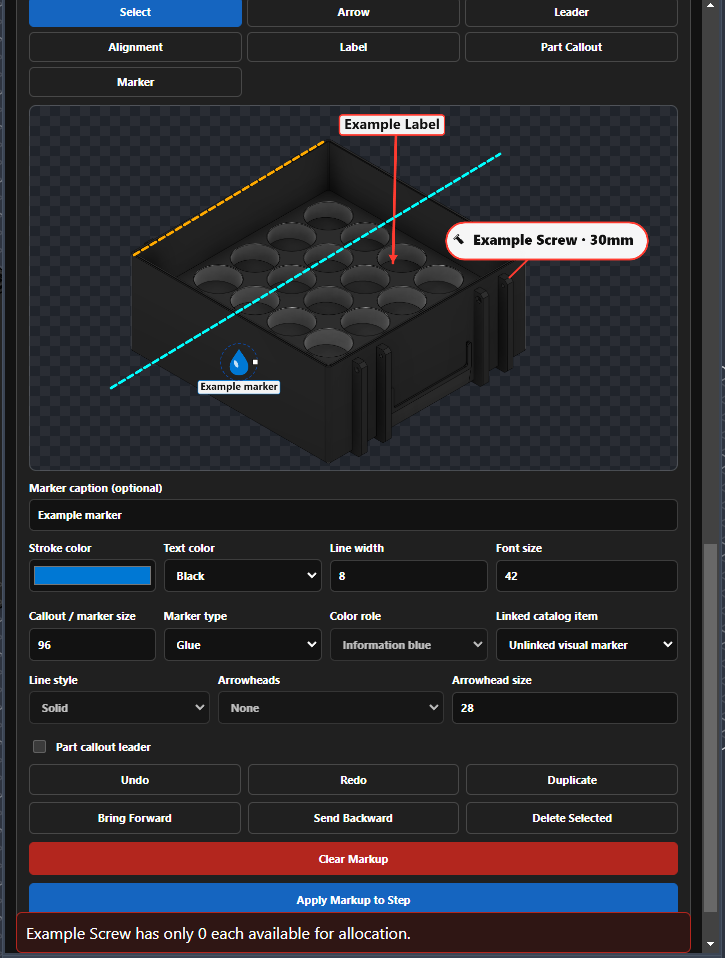Choose the Marker tool
The width and height of the screenshot is (725, 958).
(x=135, y=82)
